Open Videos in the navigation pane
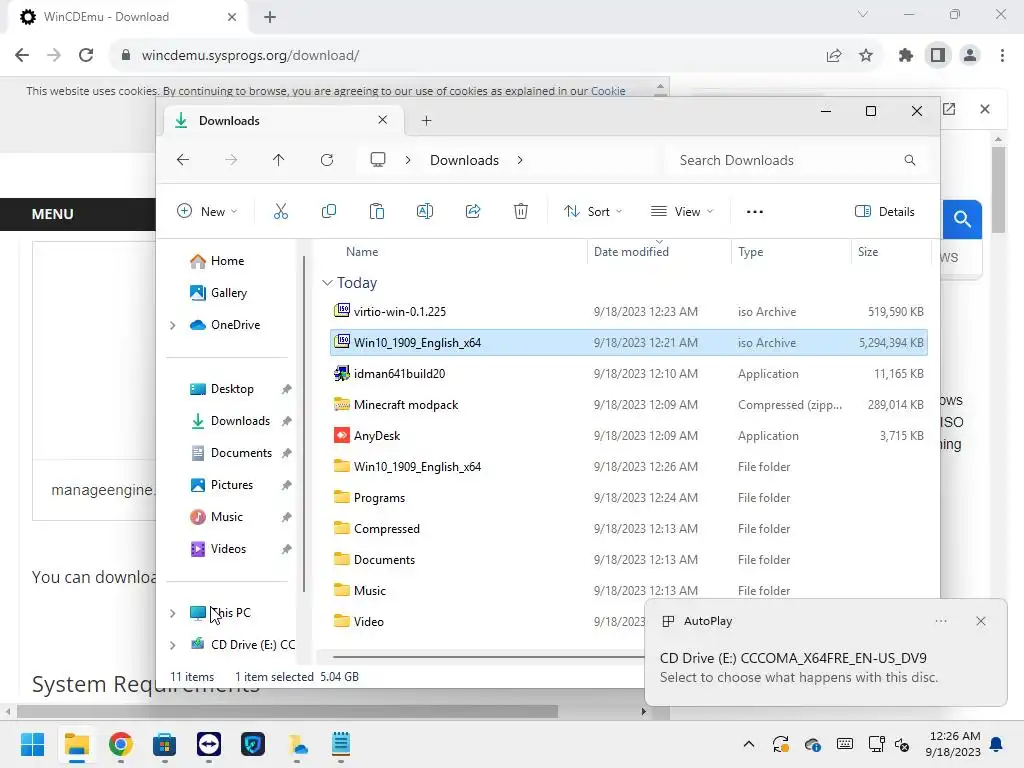The height and width of the screenshot is (768, 1024). (228, 549)
